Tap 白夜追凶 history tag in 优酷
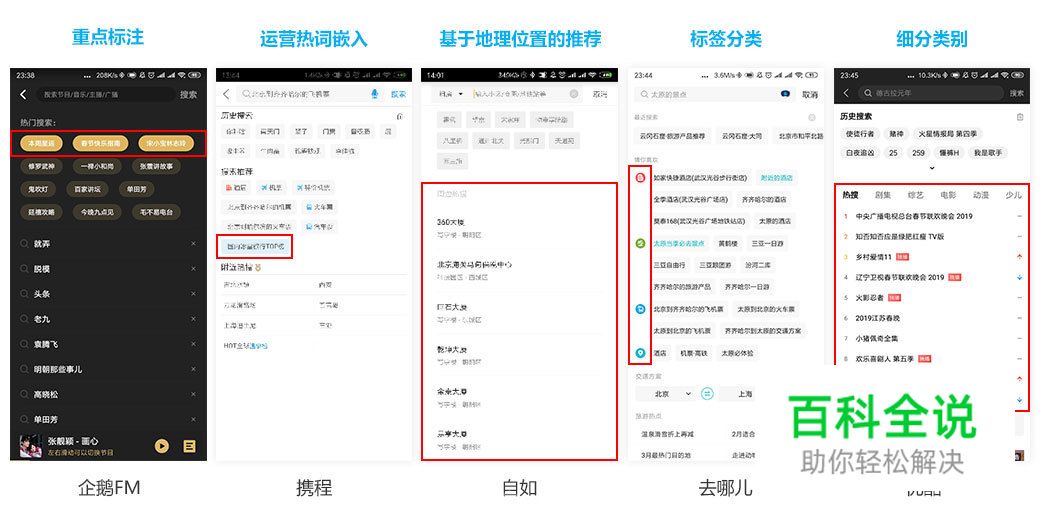The image size is (1040, 516). pyautogui.click(x=860, y=153)
